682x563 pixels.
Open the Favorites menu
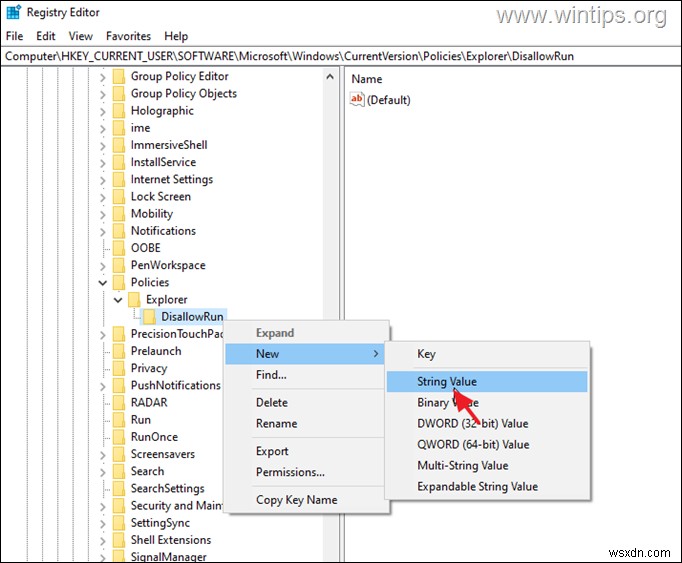[128, 36]
